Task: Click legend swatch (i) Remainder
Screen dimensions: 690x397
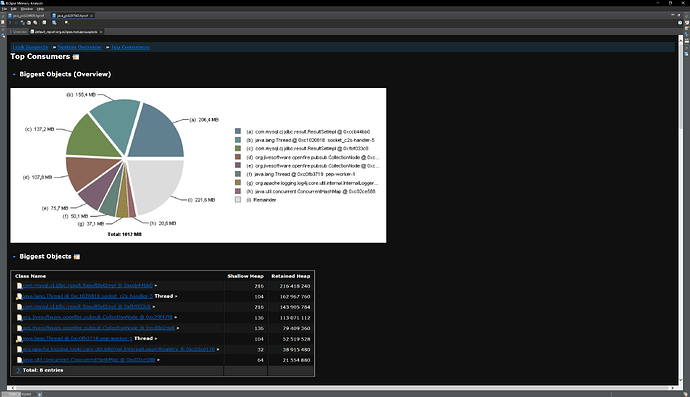Action: coord(238,200)
